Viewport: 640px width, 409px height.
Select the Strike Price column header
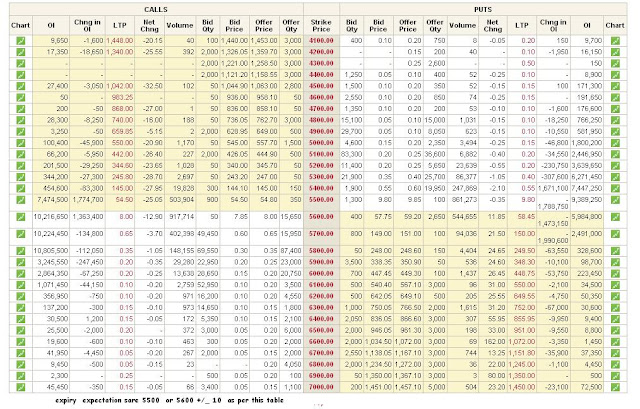(321, 26)
